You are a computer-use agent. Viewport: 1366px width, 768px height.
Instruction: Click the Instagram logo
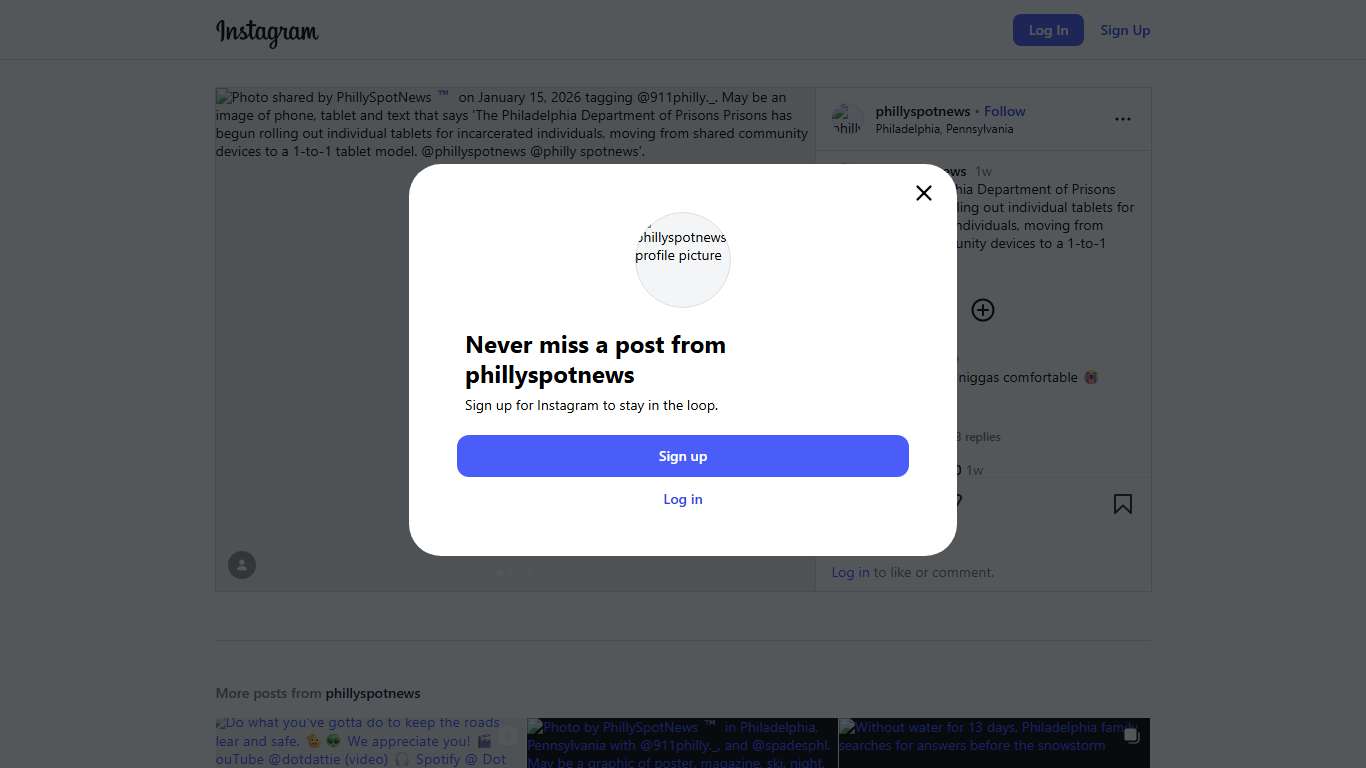point(267,32)
